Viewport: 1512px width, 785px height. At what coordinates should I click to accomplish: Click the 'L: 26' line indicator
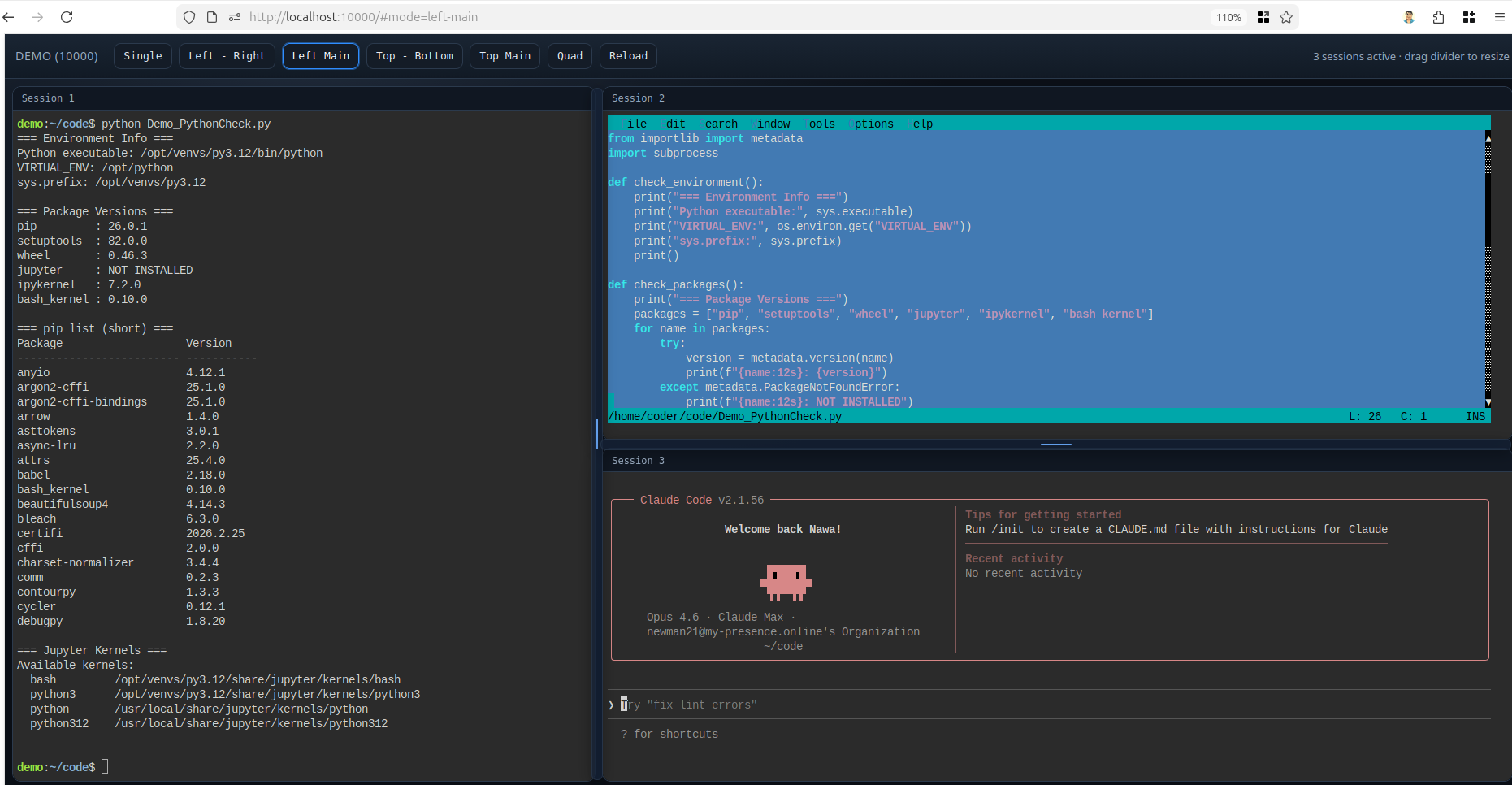[1365, 416]
